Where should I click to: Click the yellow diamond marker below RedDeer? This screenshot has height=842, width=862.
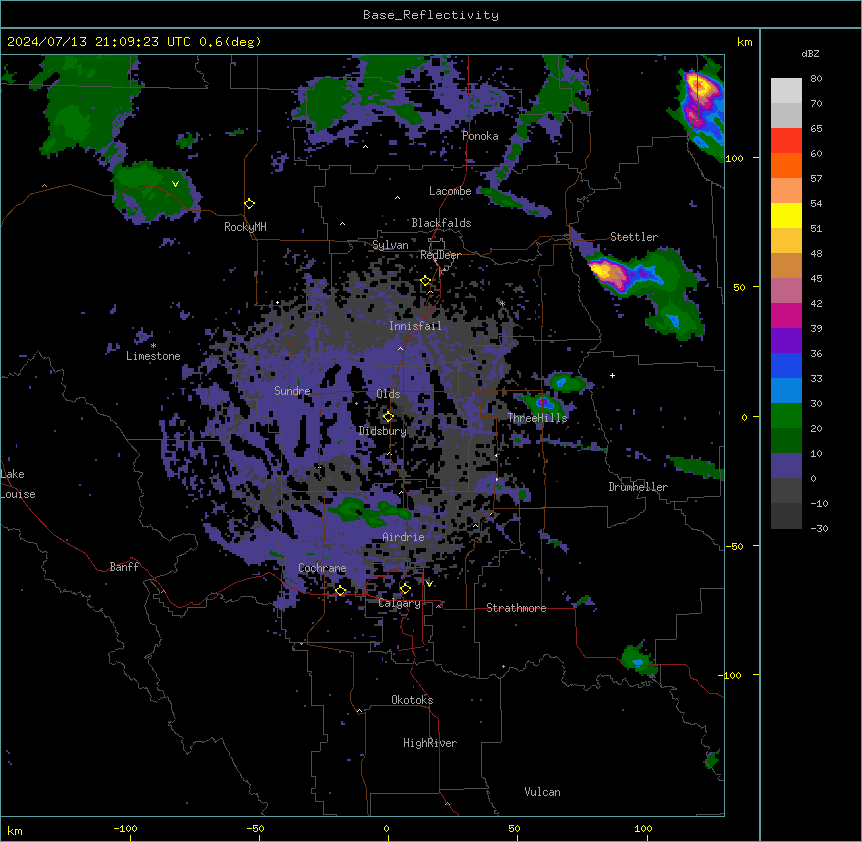click(426, 281)
